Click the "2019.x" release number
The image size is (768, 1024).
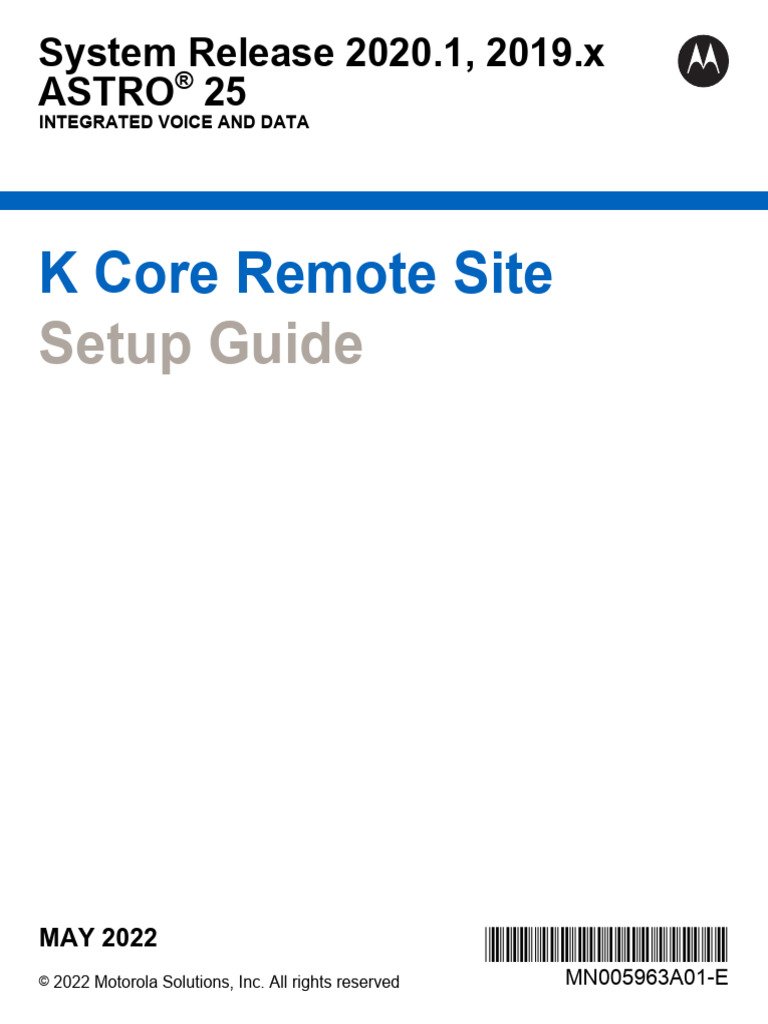pos(546,52)
